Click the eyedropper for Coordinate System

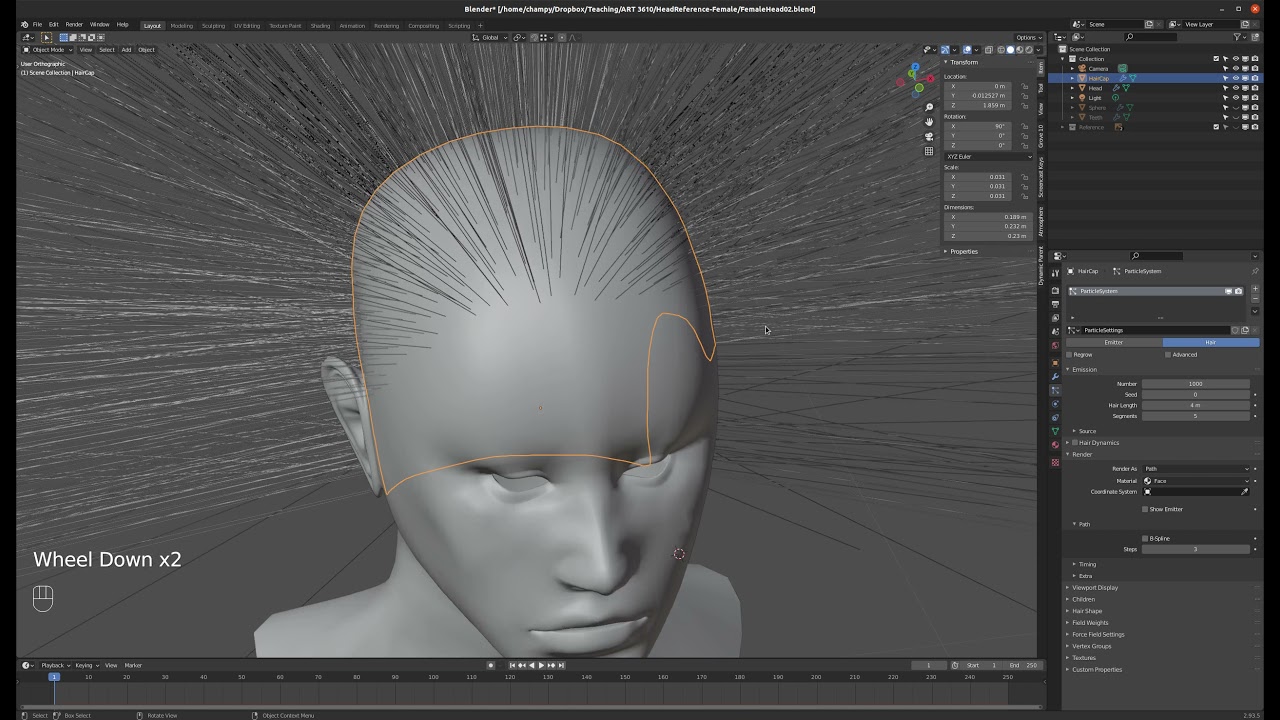click(1245, 491)
